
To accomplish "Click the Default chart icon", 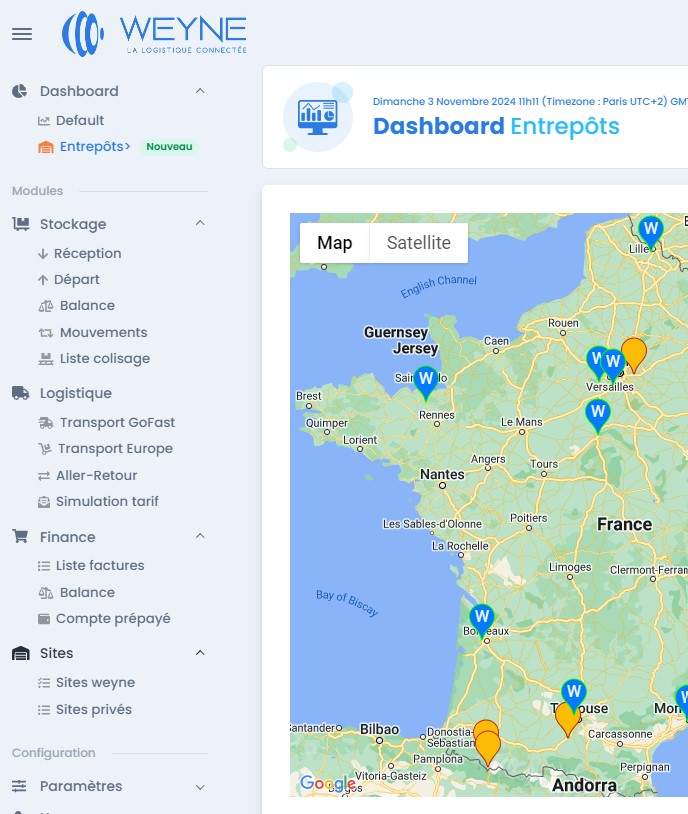I will [x=44, y=121].
